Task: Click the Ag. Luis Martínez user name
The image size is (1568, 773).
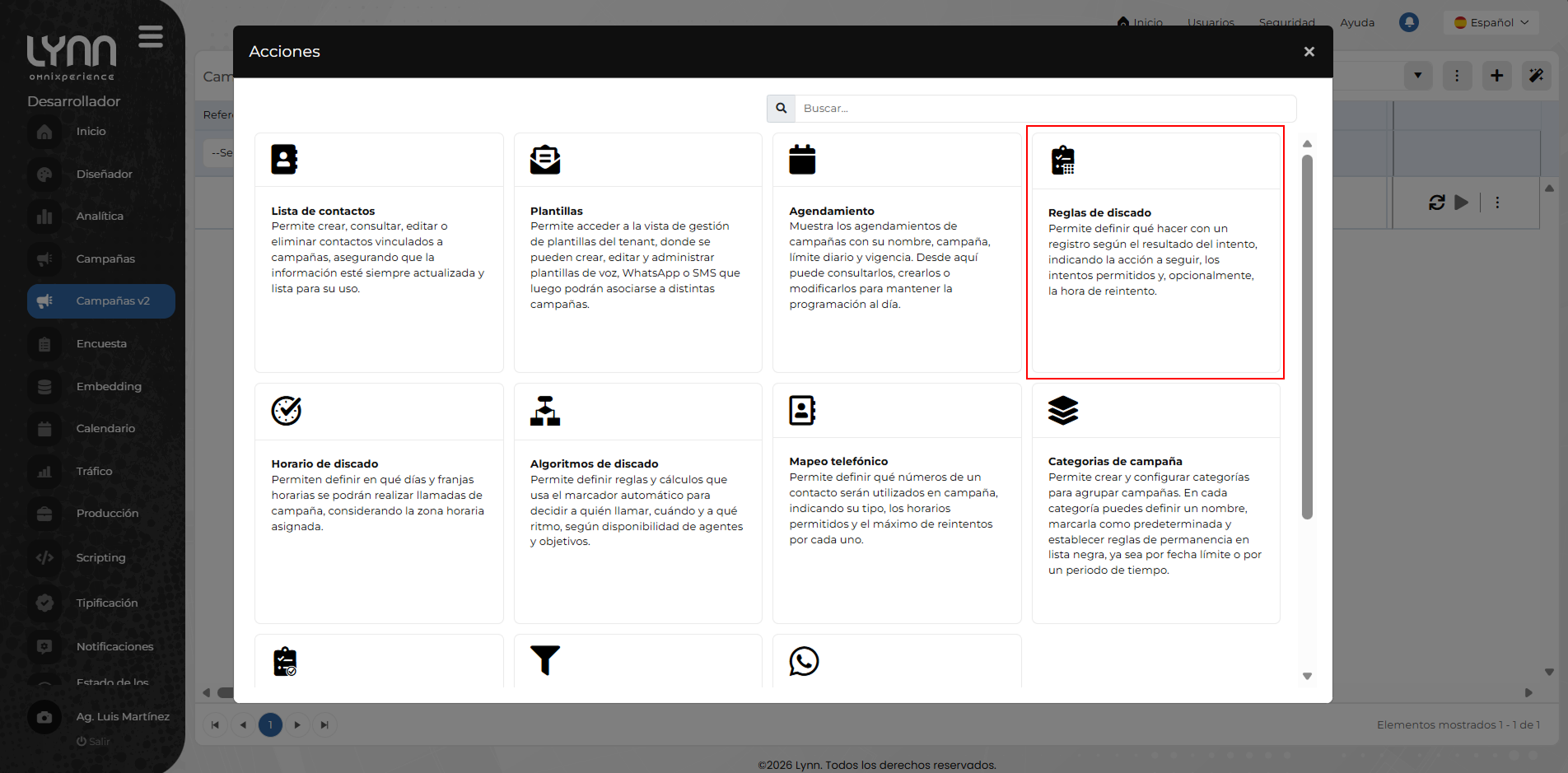Action: point(123,717)
